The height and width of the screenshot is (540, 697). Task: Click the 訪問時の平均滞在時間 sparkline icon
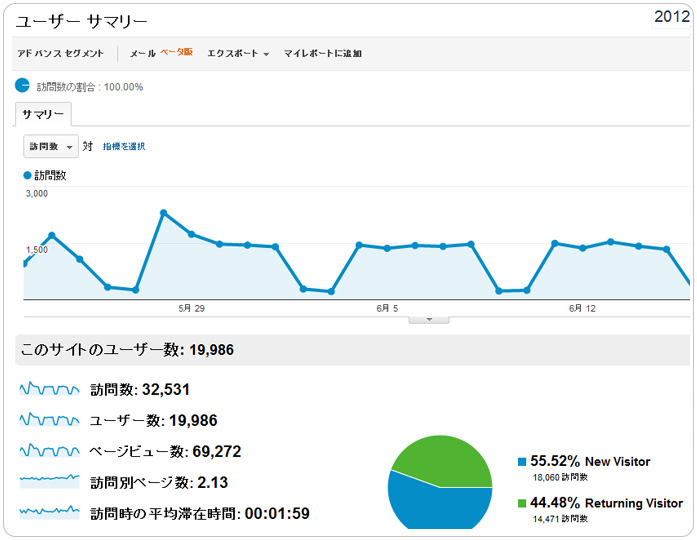click(x=49, y=512)
